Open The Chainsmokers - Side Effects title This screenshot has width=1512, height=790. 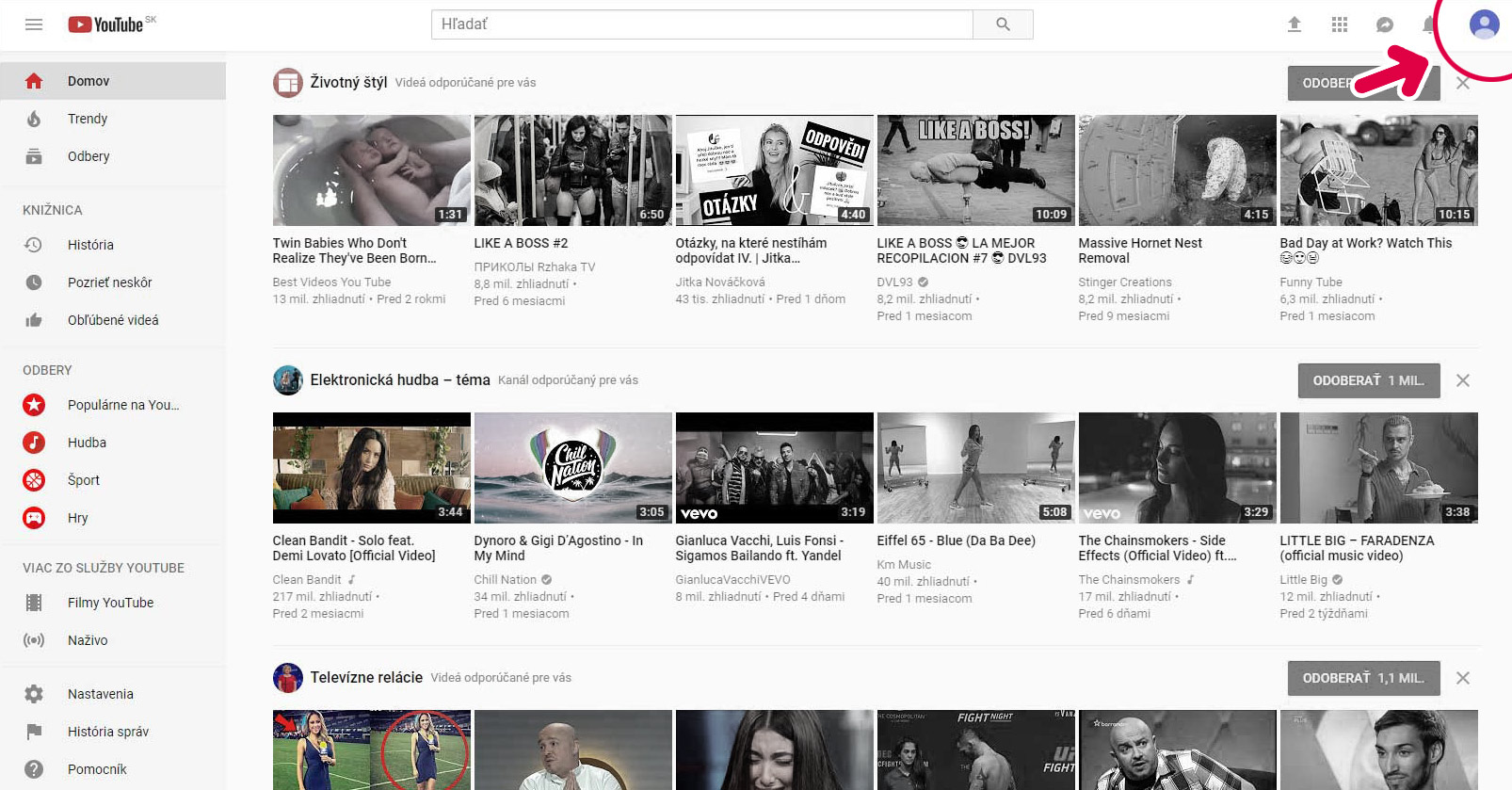tap(1158, 548)
